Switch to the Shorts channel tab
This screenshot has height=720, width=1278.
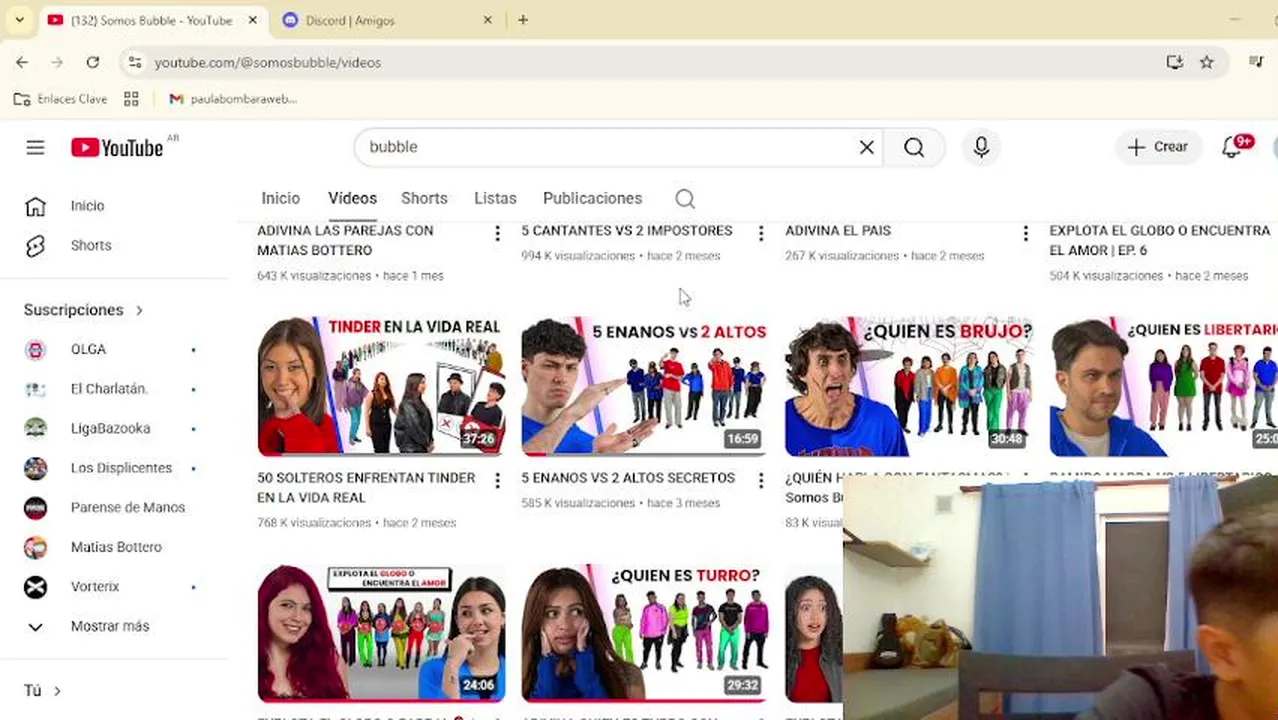pyautogui.click(x=424, y=198)
